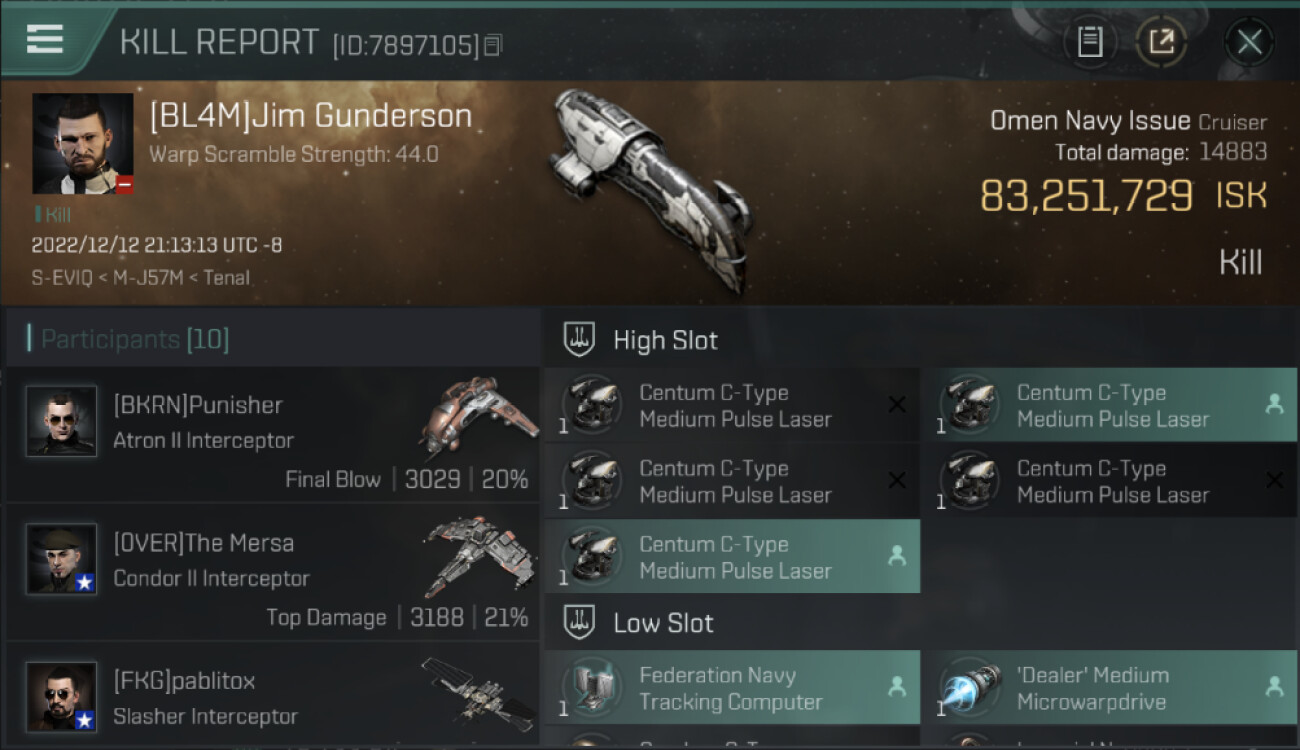View Jim Gunderson's character portrait
The image size is (1300, 750).
click(x=82, y=144)
